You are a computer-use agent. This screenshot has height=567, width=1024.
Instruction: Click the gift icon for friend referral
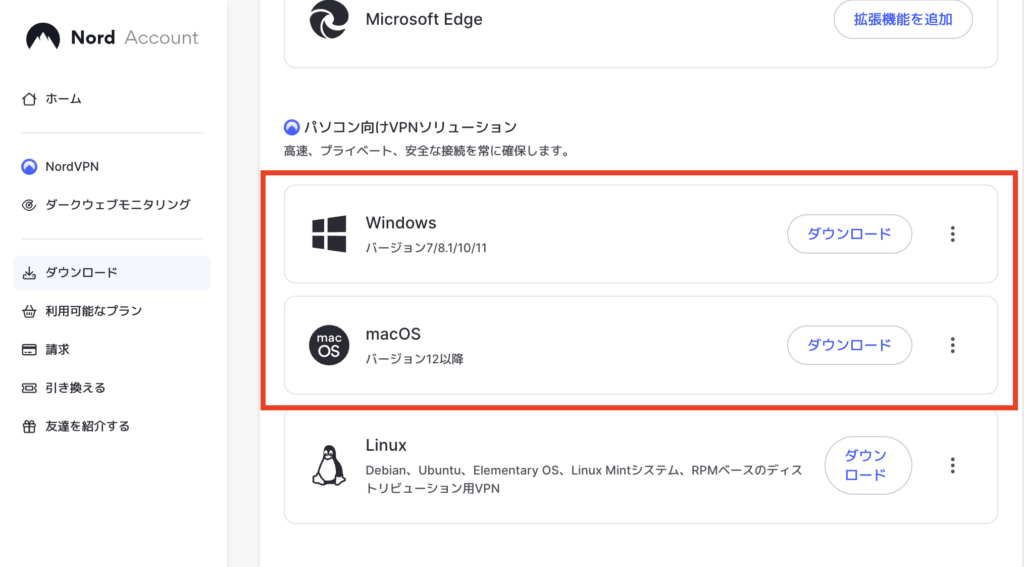[29, 427]
